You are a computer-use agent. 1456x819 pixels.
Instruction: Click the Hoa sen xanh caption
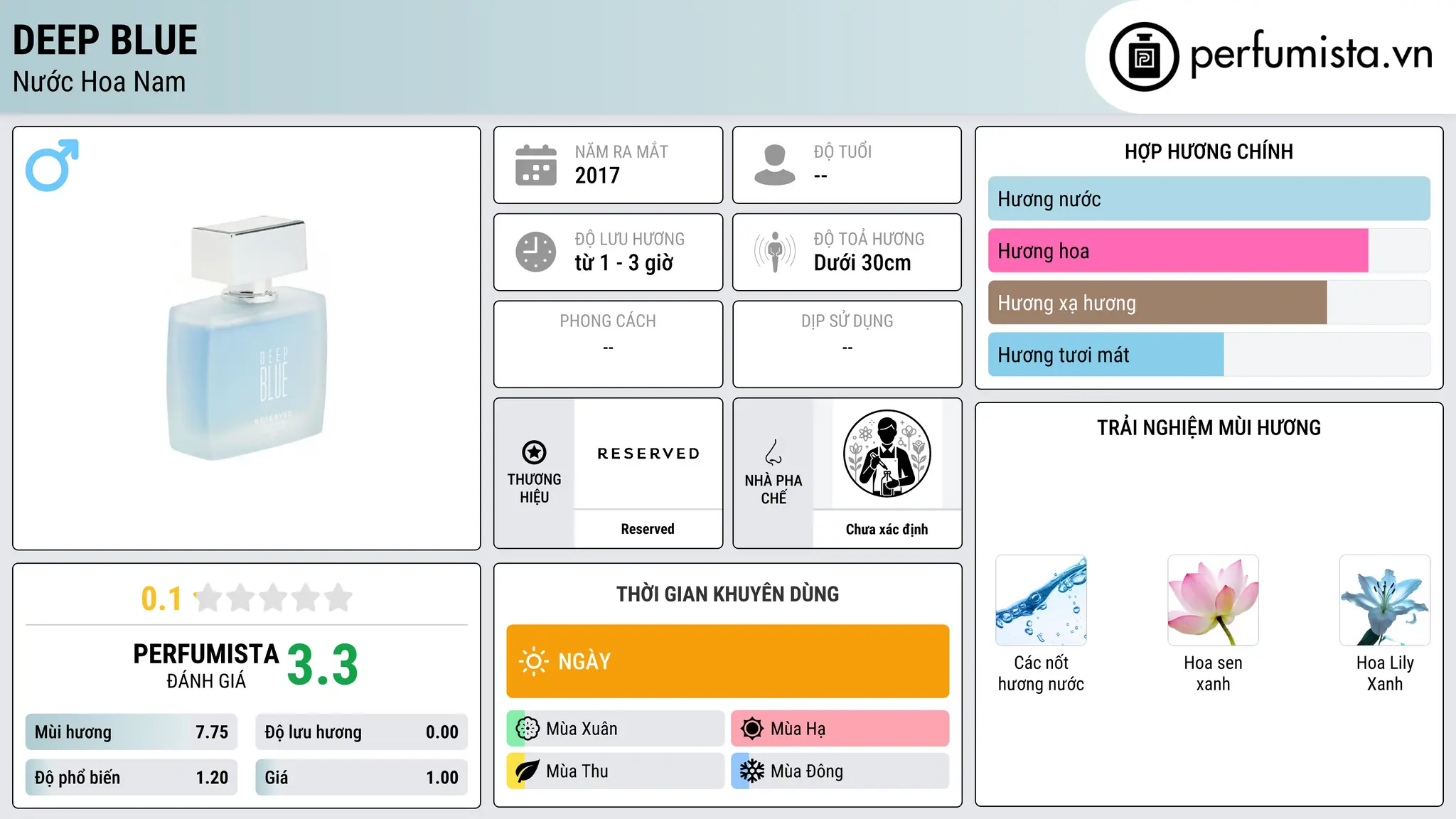(x=1213, y=673)
